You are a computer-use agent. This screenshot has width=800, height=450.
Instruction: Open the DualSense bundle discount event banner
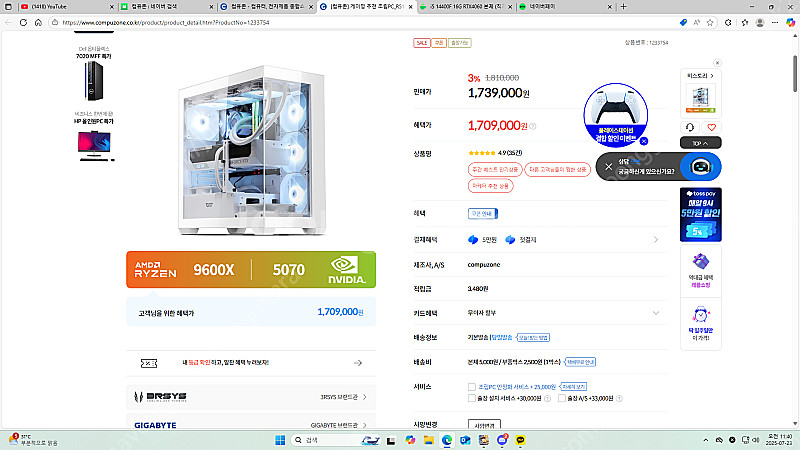615,113
